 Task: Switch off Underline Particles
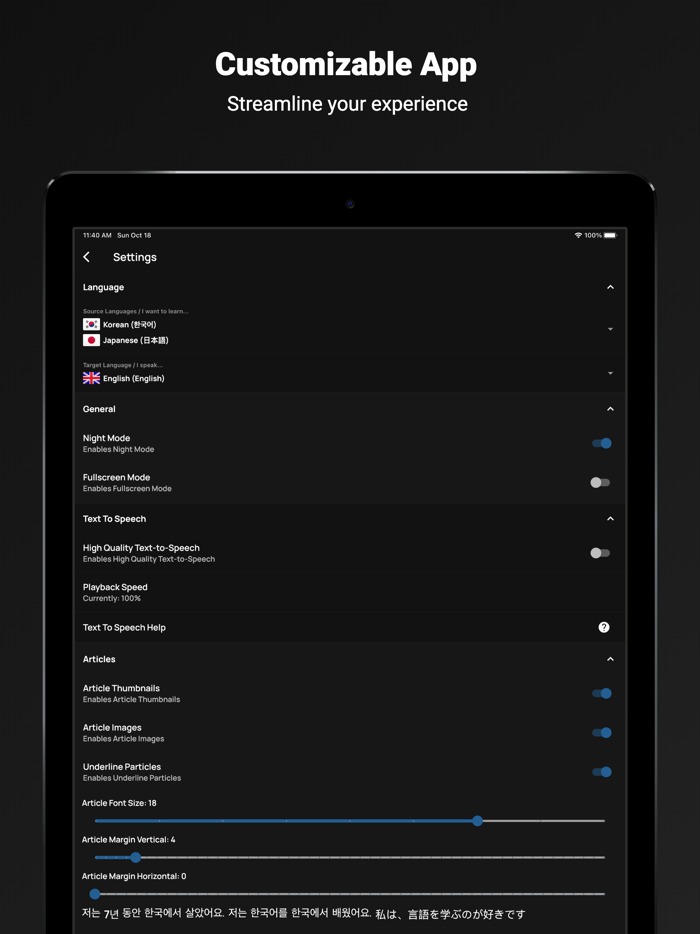tap(601, 772)
